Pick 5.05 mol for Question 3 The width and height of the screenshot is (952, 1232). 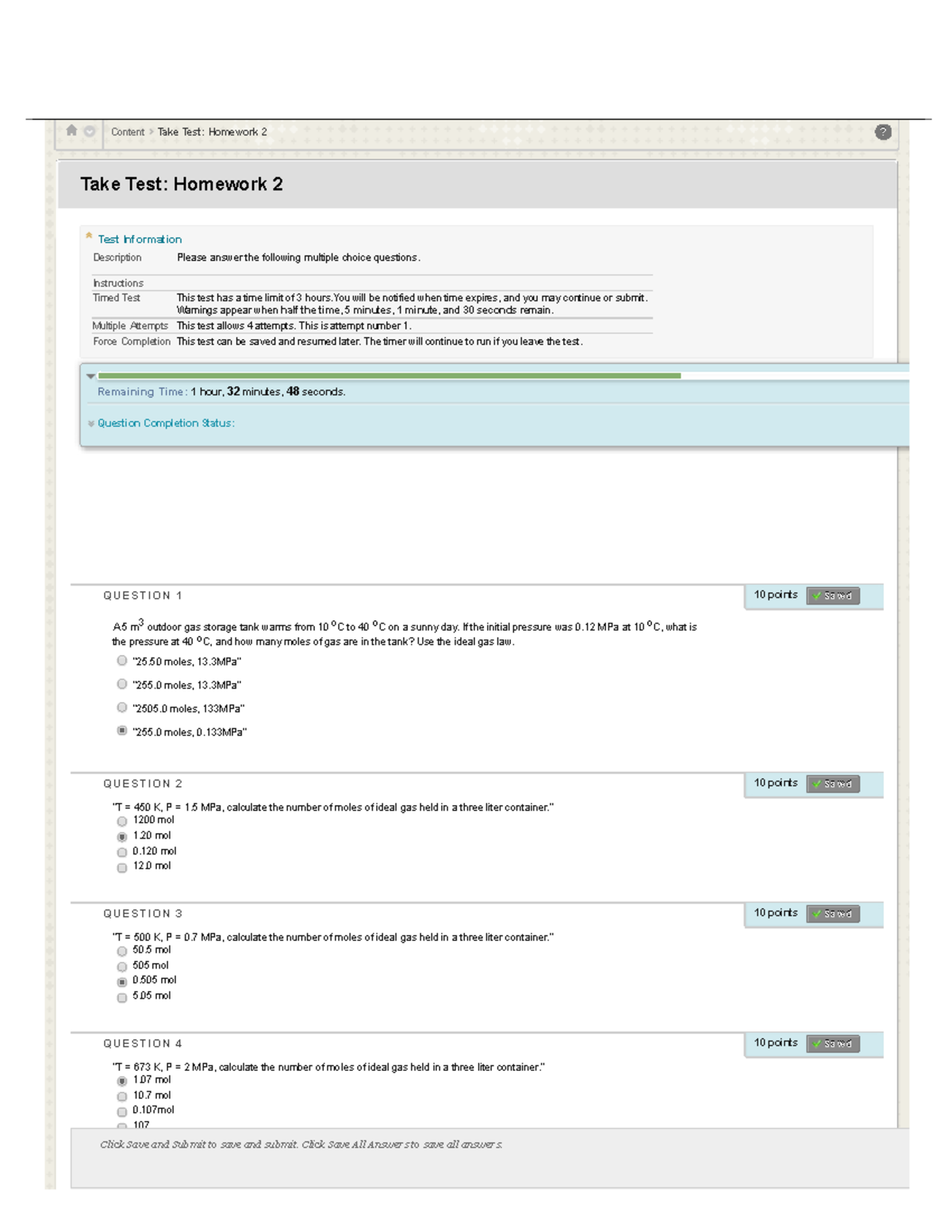[121, 997]
